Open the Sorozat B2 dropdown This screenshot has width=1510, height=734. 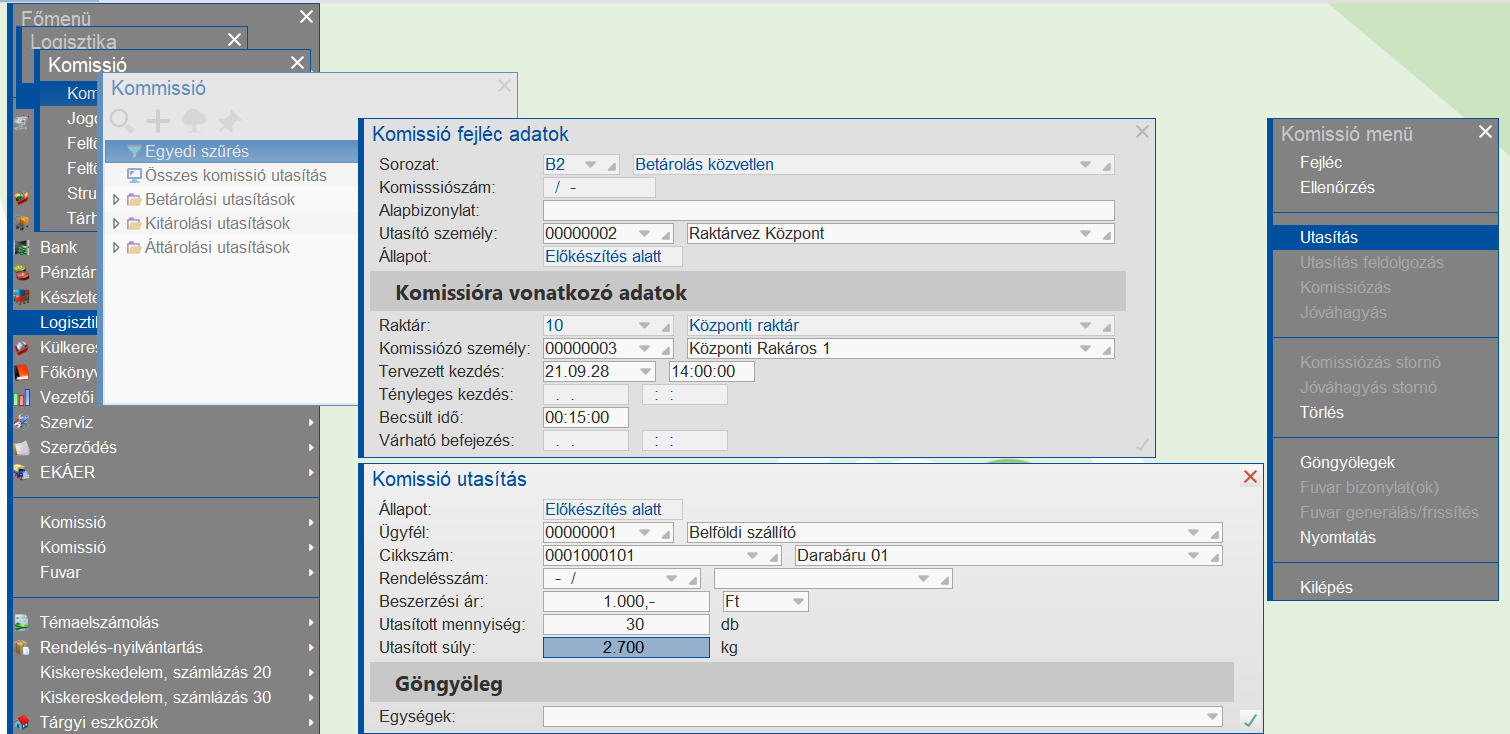[589, 165]
